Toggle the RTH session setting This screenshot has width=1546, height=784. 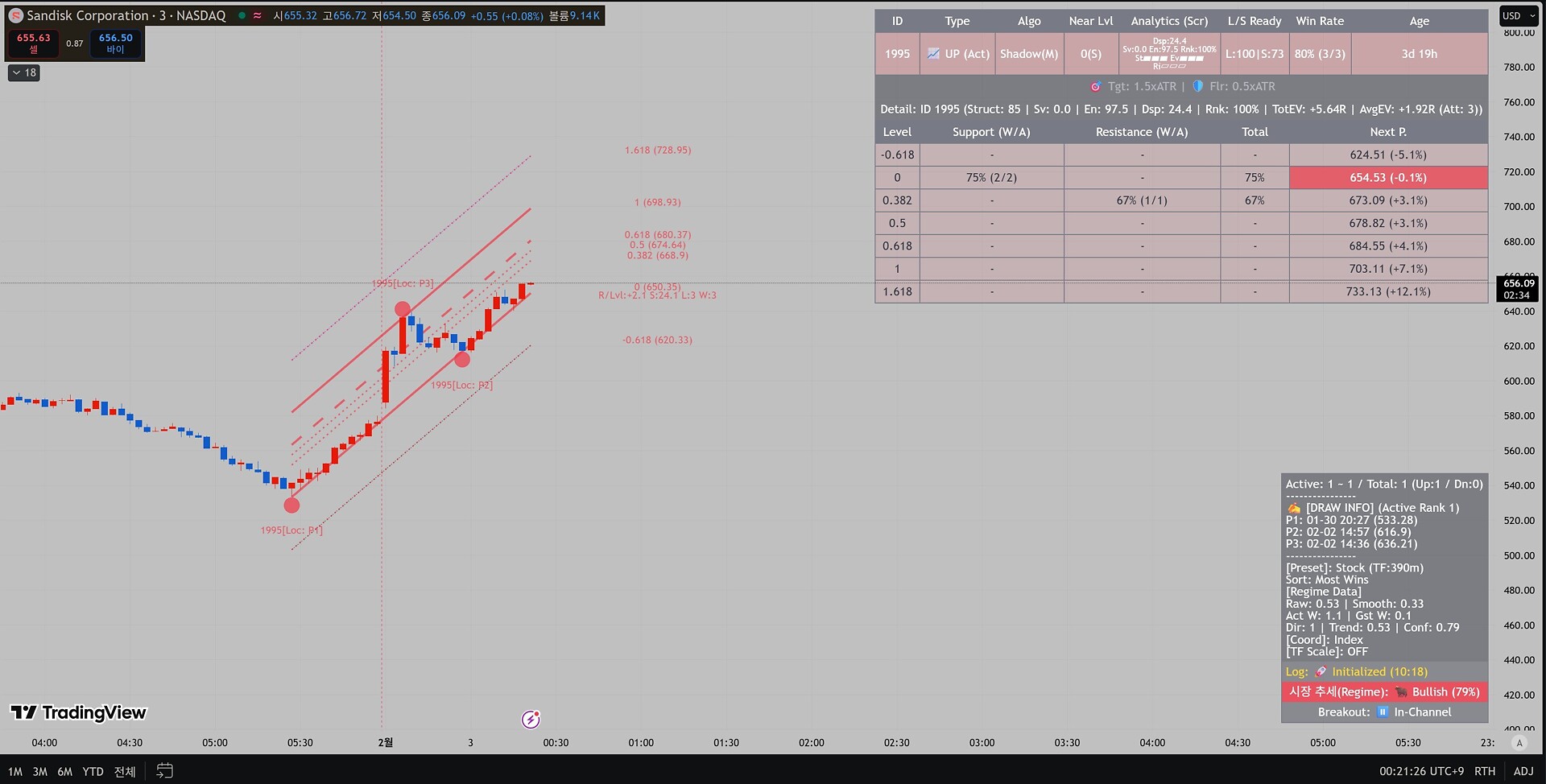pyautogui.click(x=1485, y=771)
